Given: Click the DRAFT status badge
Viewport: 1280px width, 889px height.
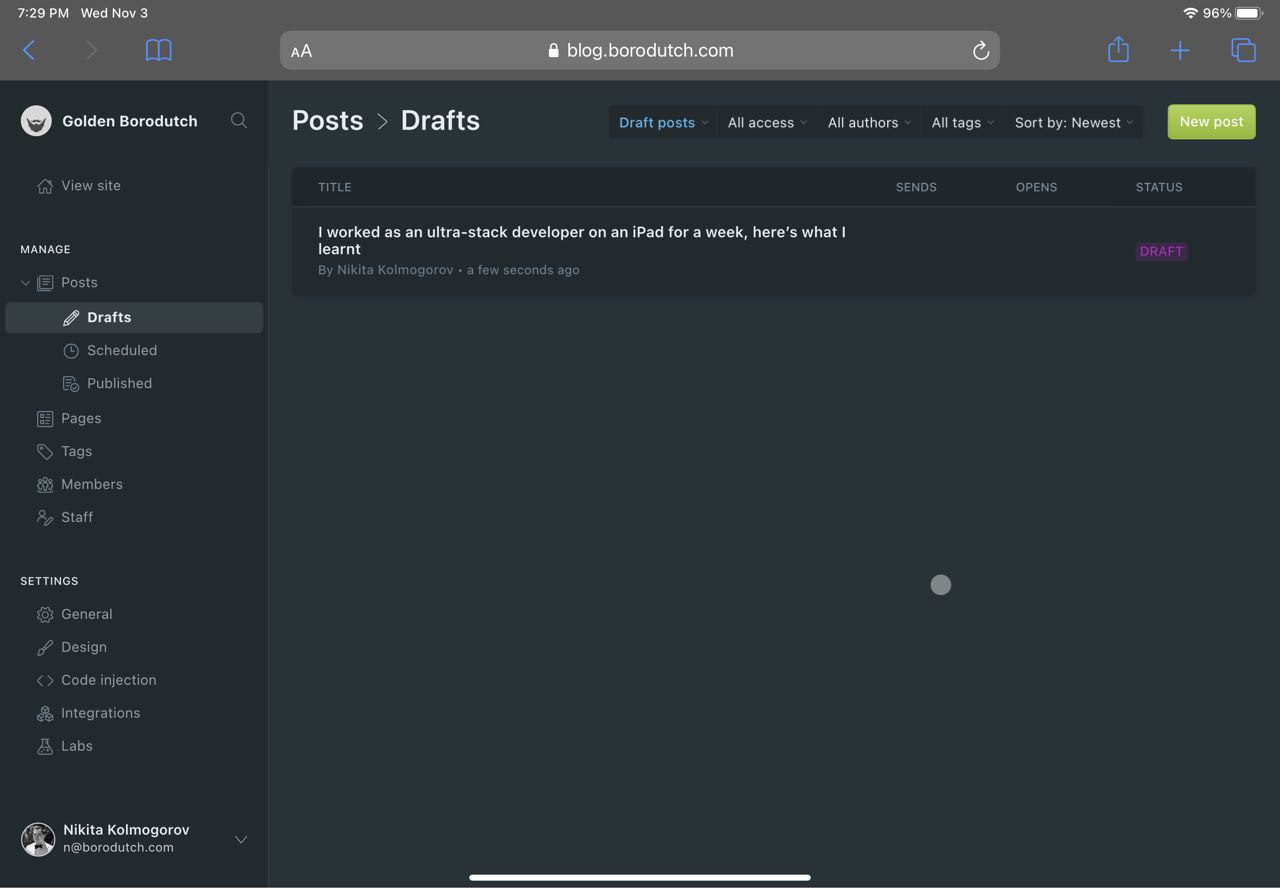Looking at the screenshot, I should [1161, 252].
